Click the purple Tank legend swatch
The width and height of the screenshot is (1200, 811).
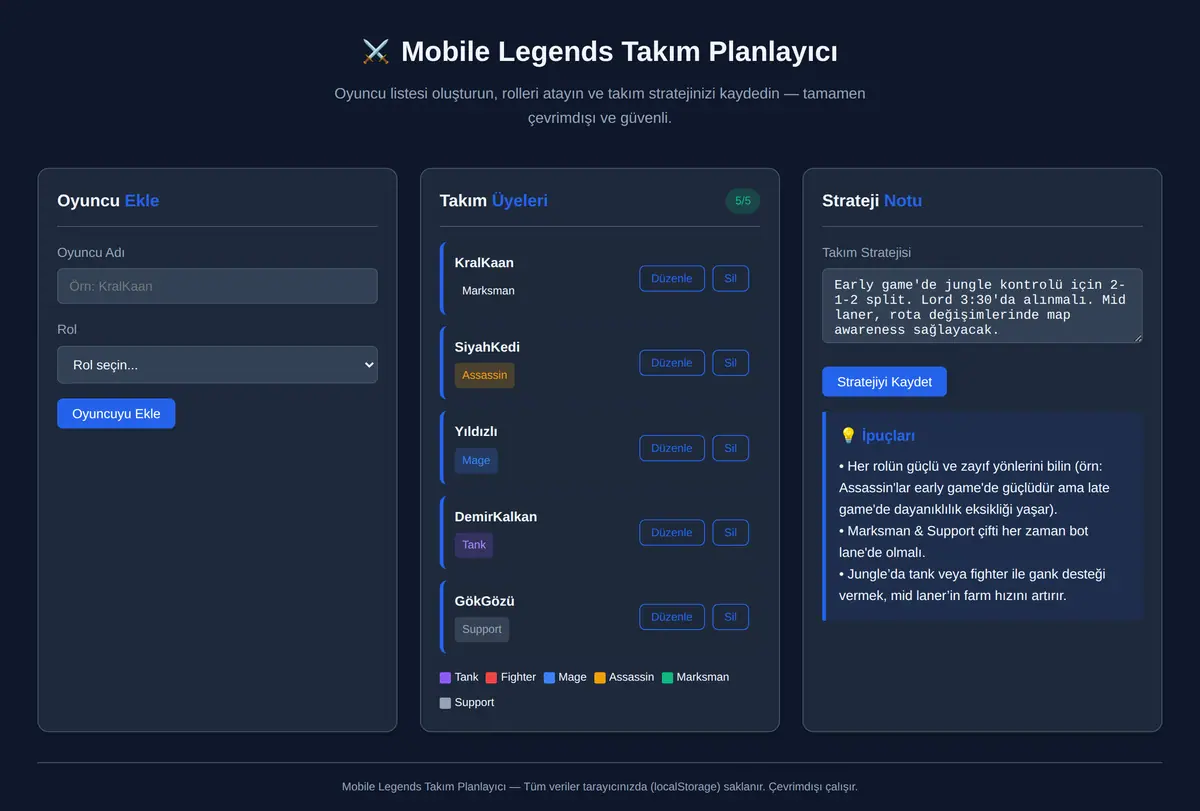[x=445, y=678]
